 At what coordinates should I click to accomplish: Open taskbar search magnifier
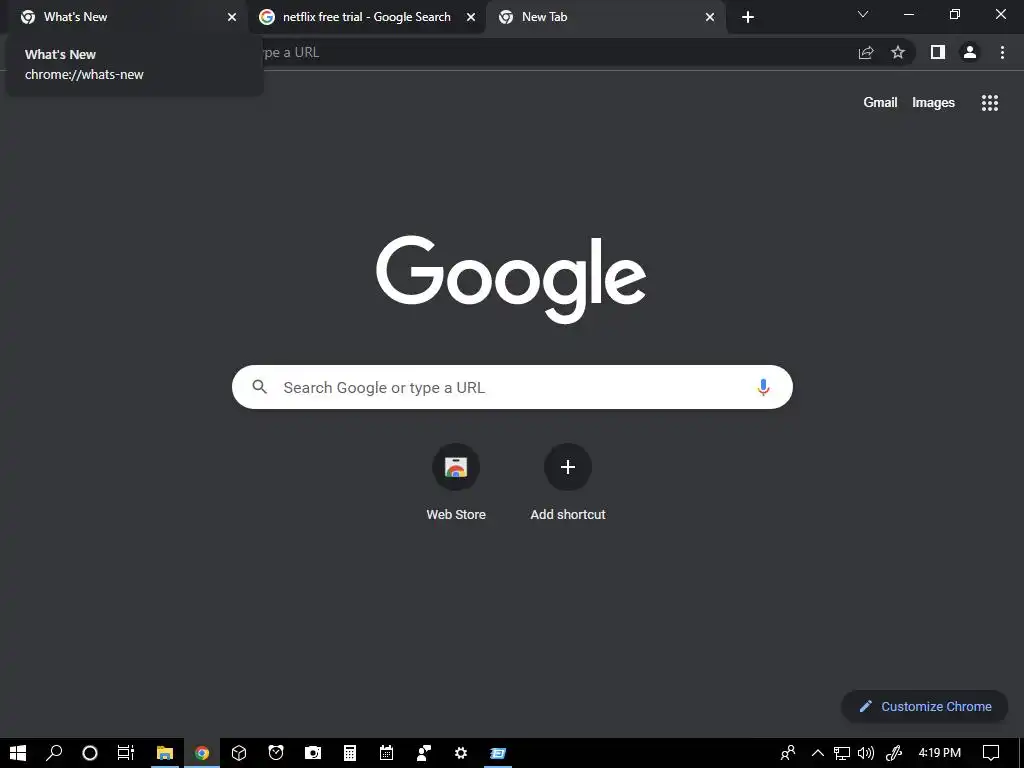click(x=54, y=753)
